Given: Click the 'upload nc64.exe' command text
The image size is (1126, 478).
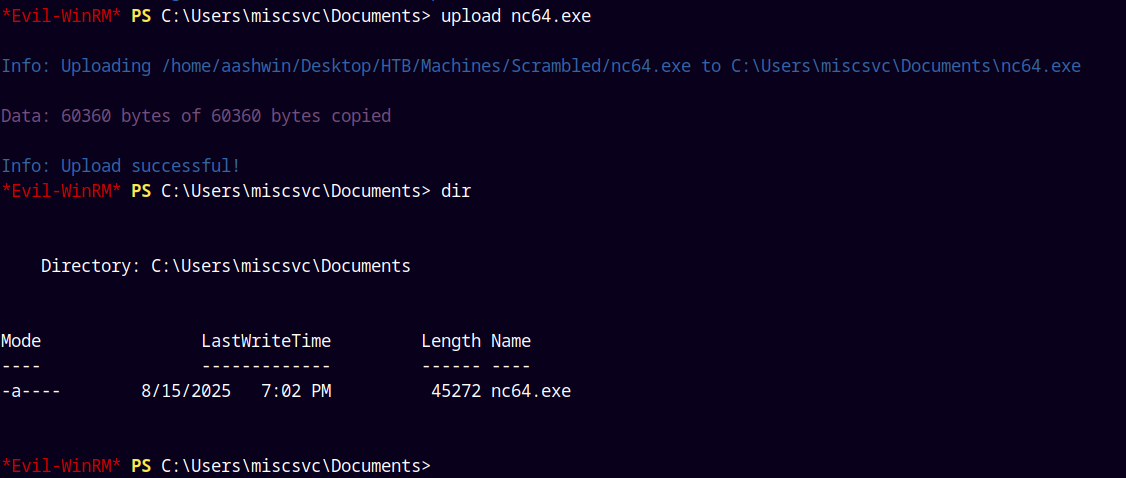Looking at the screenshot, I should point(516,16).
